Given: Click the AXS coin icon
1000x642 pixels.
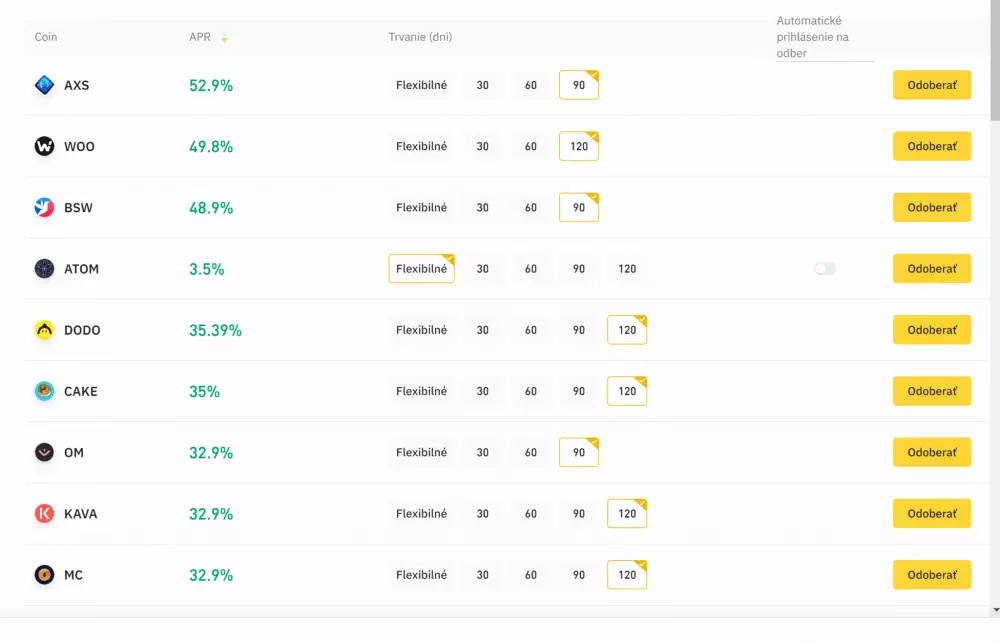Looking at the screenshot, I should pos(44,85).
